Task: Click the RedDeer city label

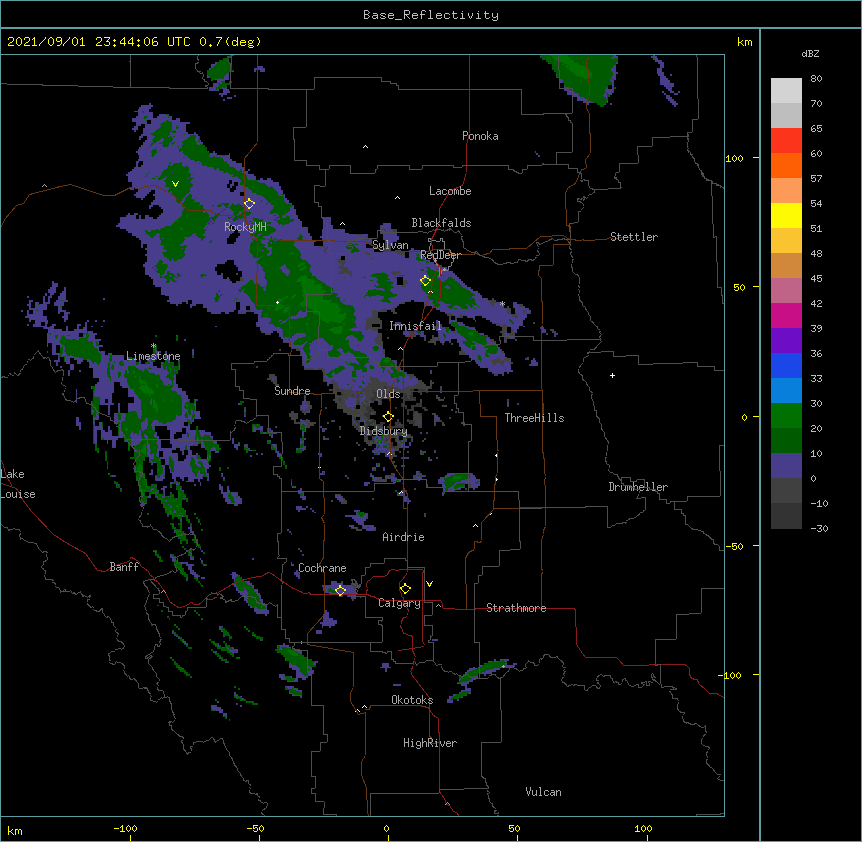Action: (441, 255)
